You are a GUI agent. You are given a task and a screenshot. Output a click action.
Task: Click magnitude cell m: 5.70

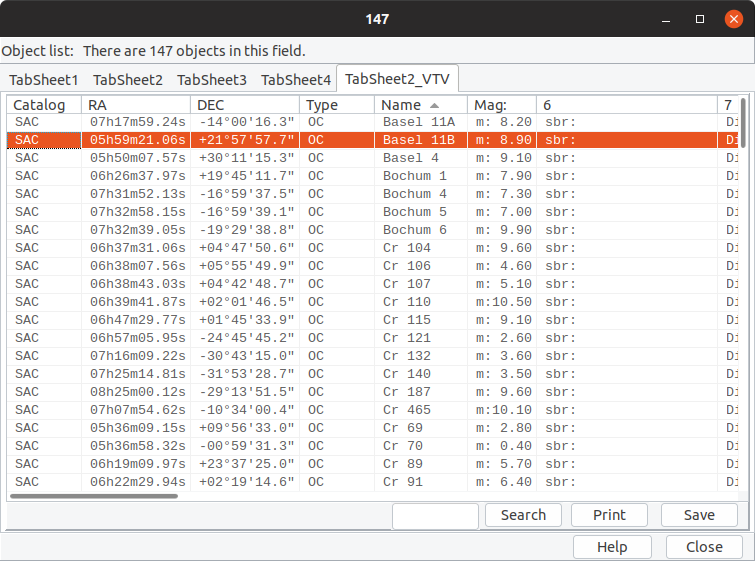pyautogui.click(x=504, y=464)
